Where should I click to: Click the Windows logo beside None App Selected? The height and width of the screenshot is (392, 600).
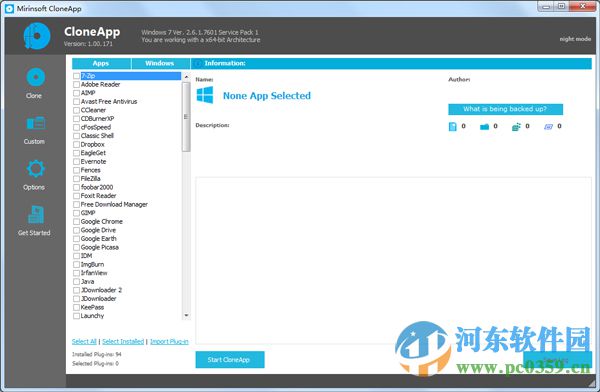(205, 95)
